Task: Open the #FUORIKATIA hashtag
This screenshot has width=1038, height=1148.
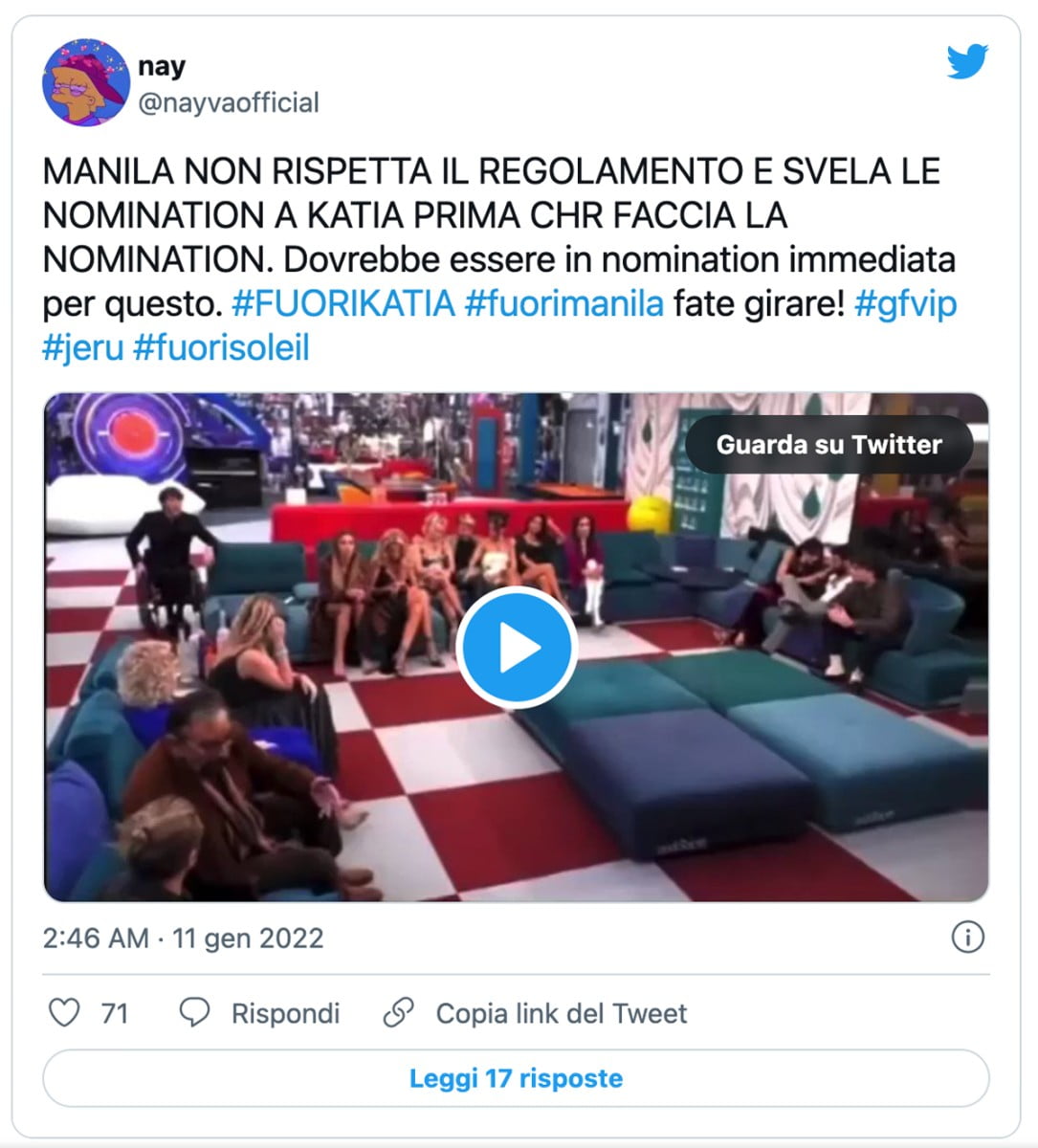Action: coord(344,302)
